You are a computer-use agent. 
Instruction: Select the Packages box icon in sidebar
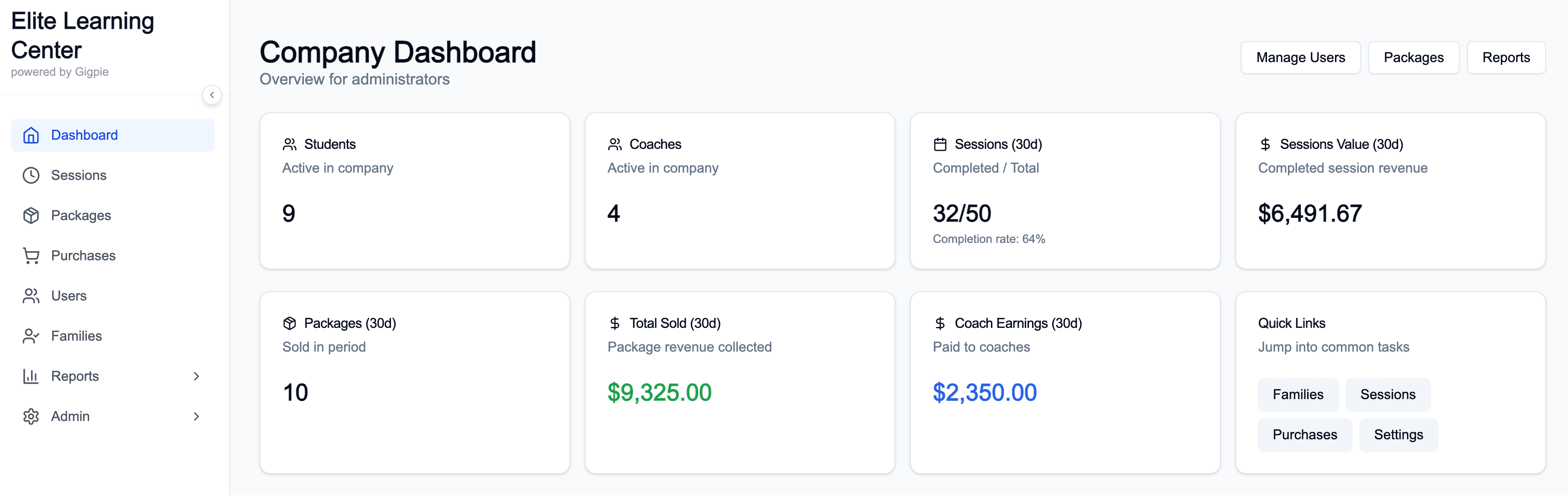coord(31,215)
